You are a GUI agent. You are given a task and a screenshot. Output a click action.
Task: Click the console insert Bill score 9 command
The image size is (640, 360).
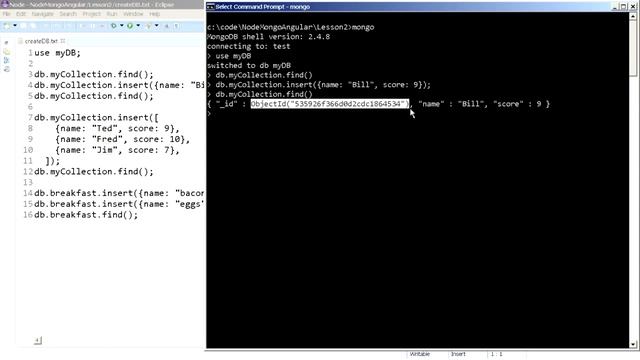[319, 85]
